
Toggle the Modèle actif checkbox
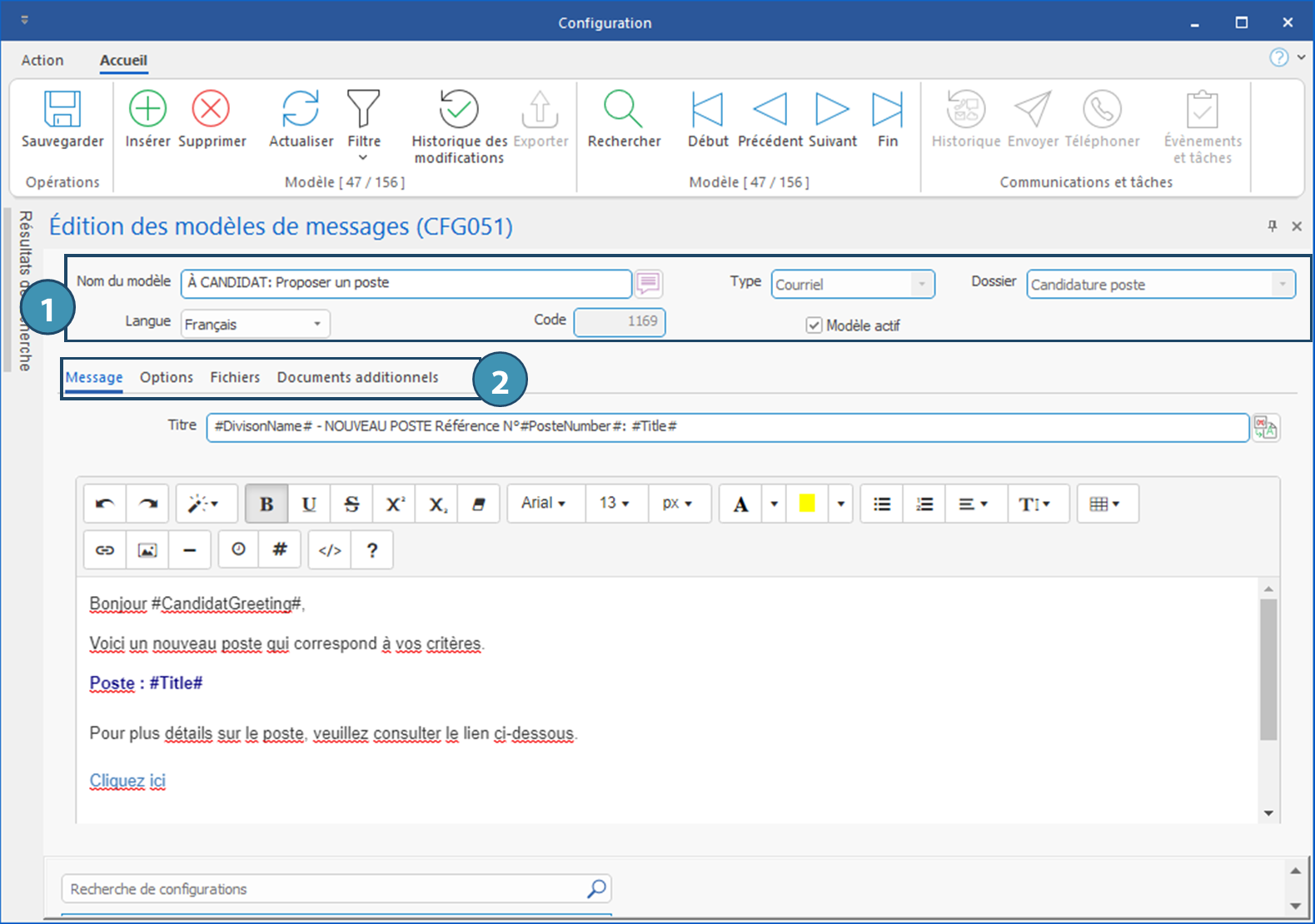[x=814, y=325]
